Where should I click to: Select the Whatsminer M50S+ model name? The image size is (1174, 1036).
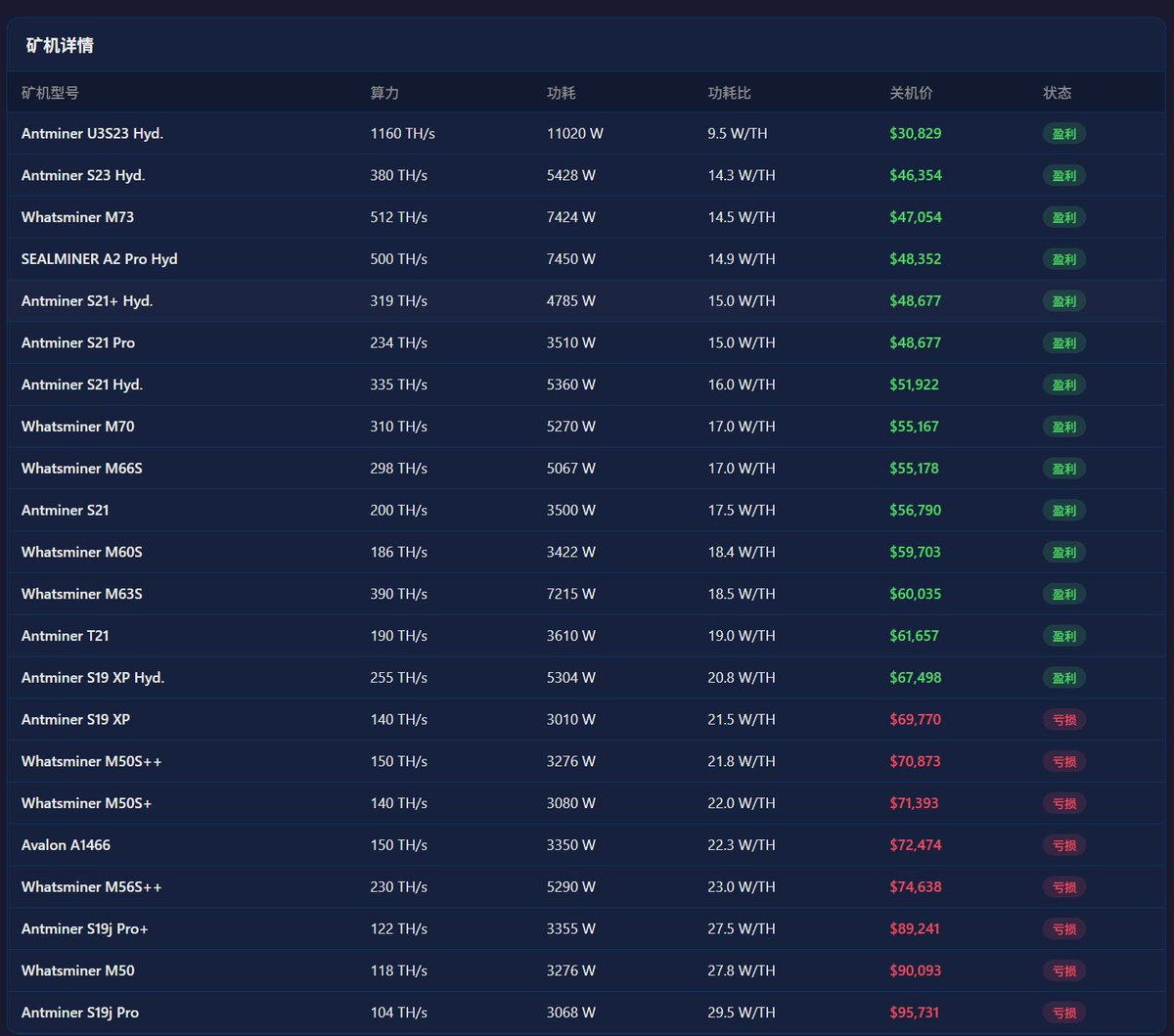pyautogui.click(x=87, y=803)
